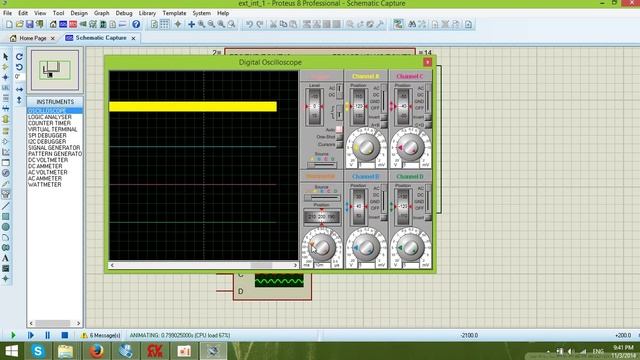This screenshot has width=640, height=360.
Task: Select the 2D circle graphics tool
Action: pos(6,227)
